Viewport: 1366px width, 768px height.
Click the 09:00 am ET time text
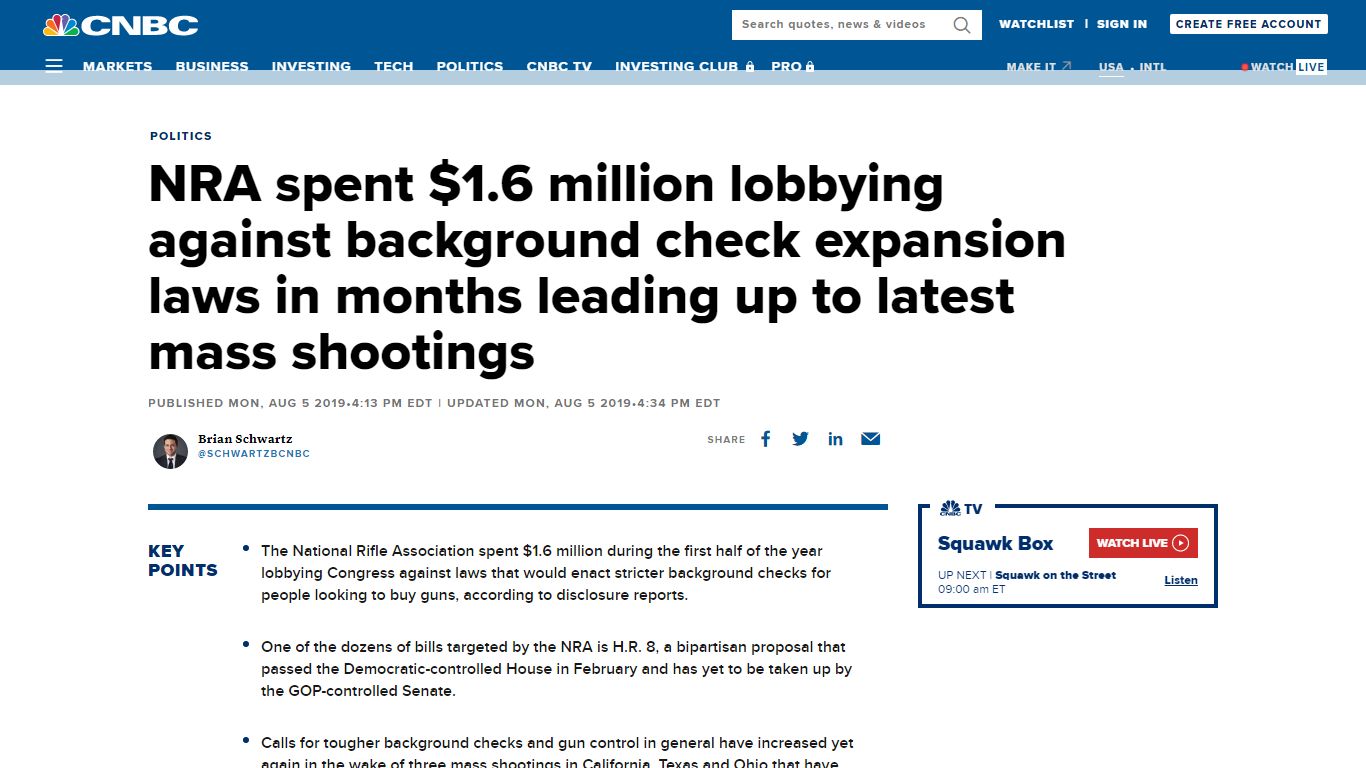pyautogui.click(x=971, y=589)
